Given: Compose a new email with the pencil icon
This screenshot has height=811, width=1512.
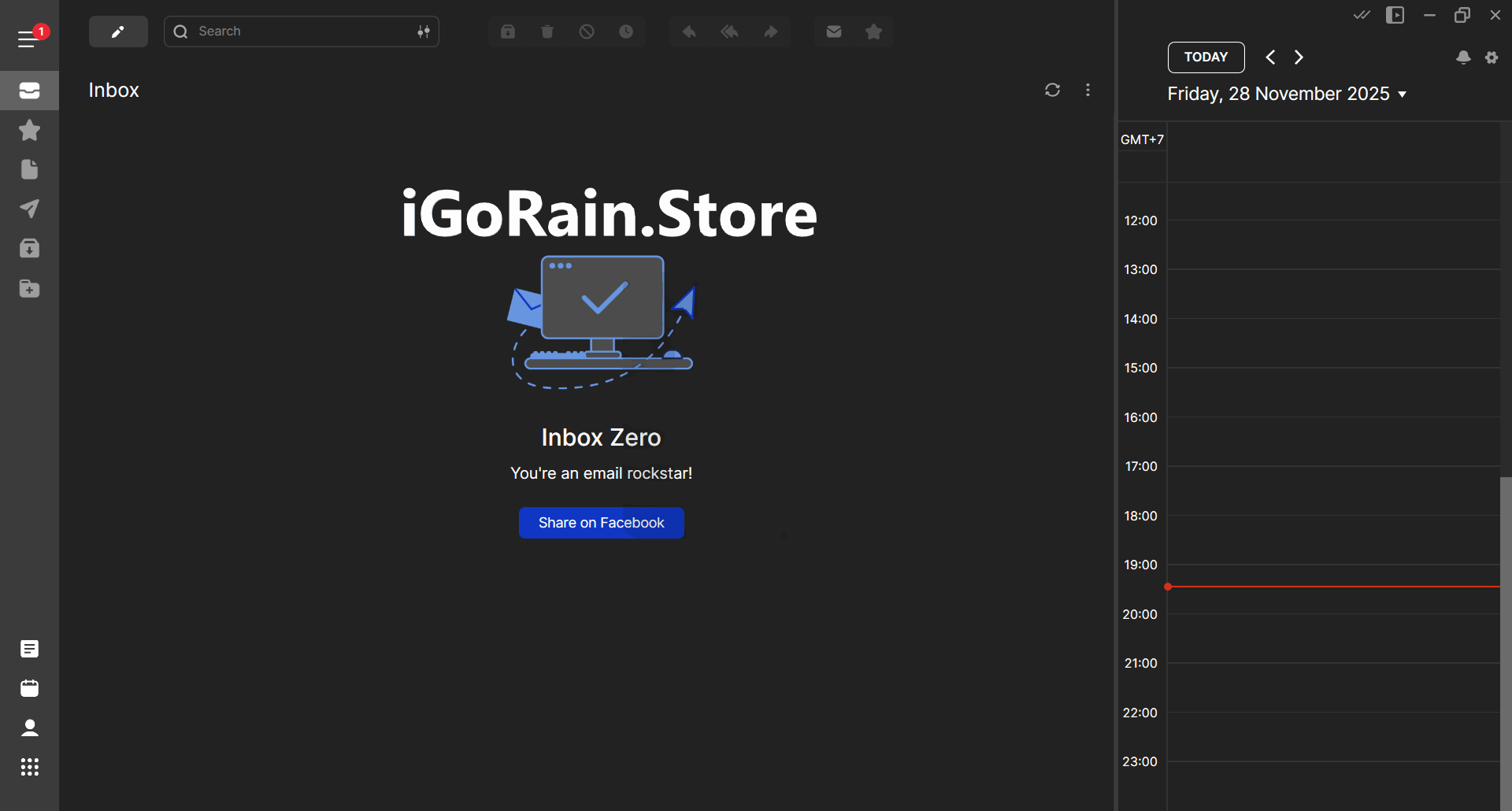Looking at the screenshot, I should pos(118,31).
